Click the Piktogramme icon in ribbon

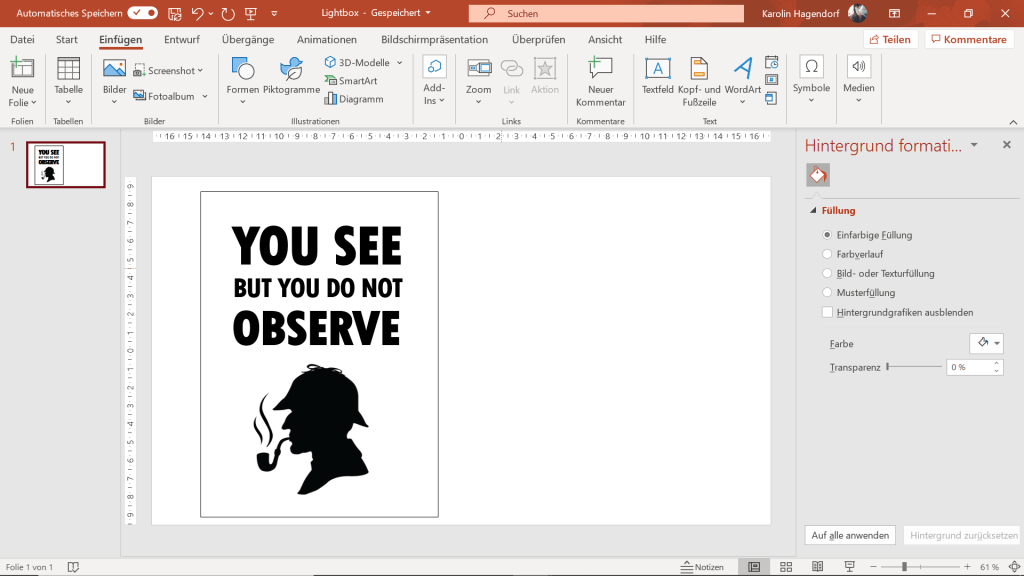pos(291,70)
